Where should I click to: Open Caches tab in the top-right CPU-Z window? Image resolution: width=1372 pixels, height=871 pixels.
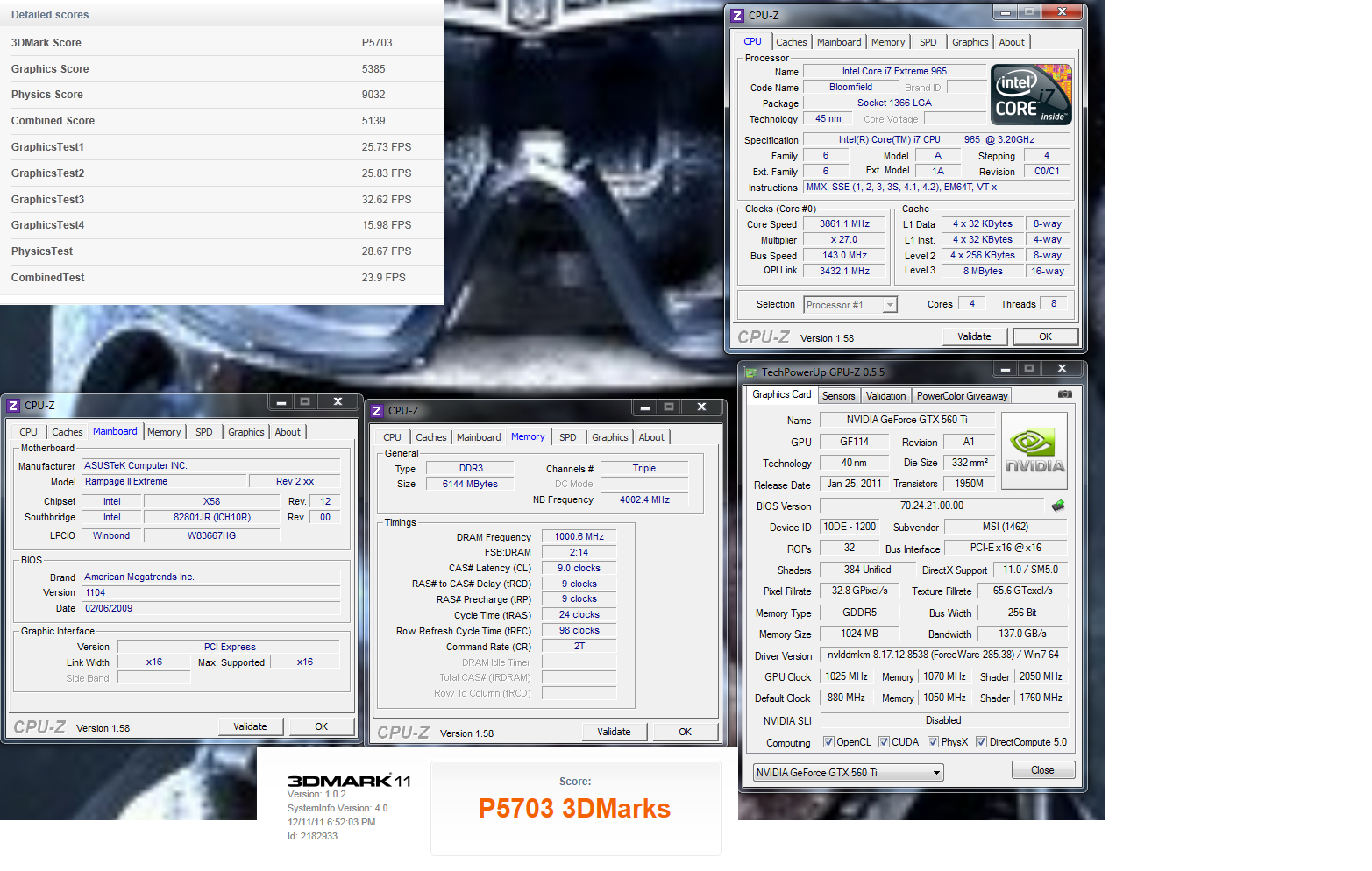point(791,42)
